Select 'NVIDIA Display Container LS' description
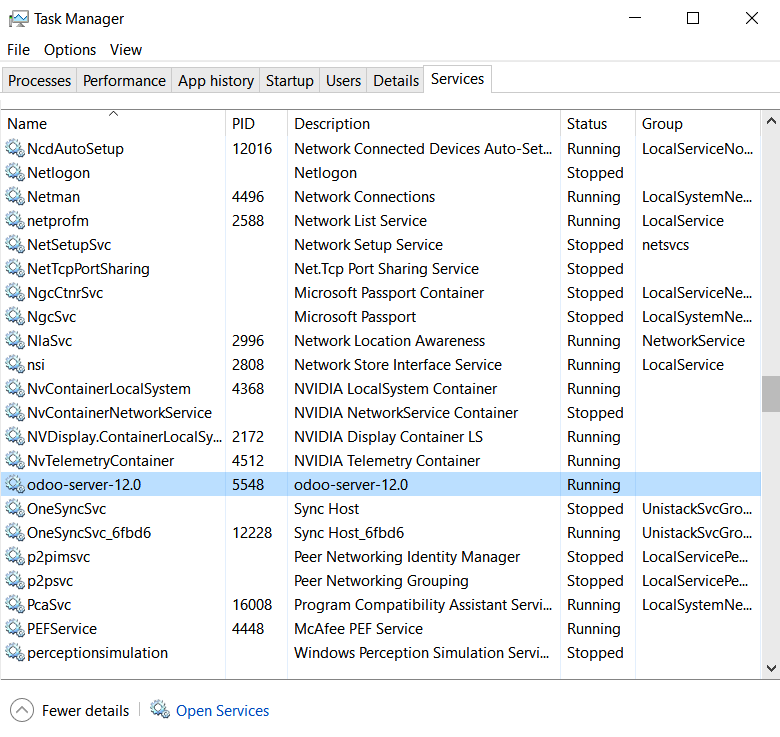The image size is (780, 737). click(x=389, y=437)
